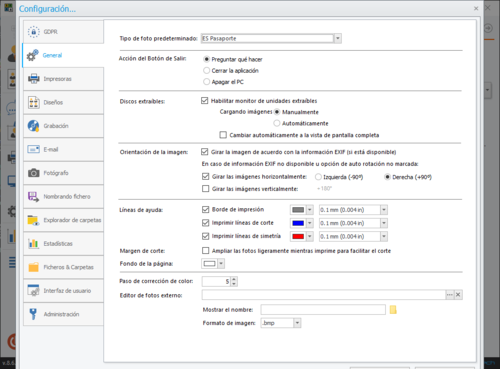
Task: Click the 'Mostrar el nombre' text field
Action: (323, 310)
